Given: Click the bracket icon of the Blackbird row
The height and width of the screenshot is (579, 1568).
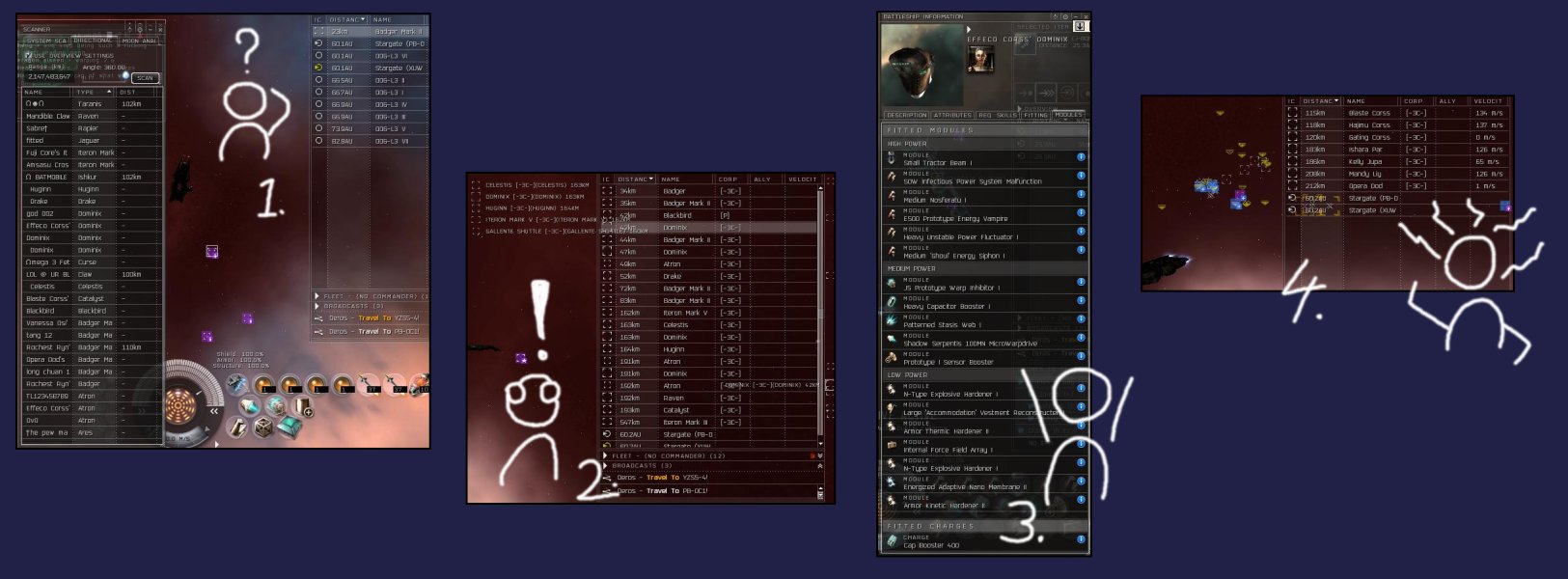Looking at the screenshot, I should click(607, 215).
